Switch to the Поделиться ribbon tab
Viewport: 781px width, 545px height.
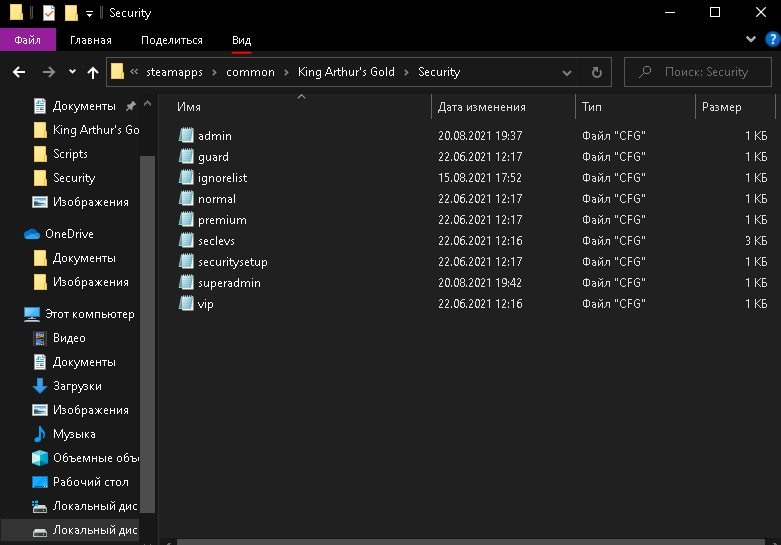tap(172, 40)
